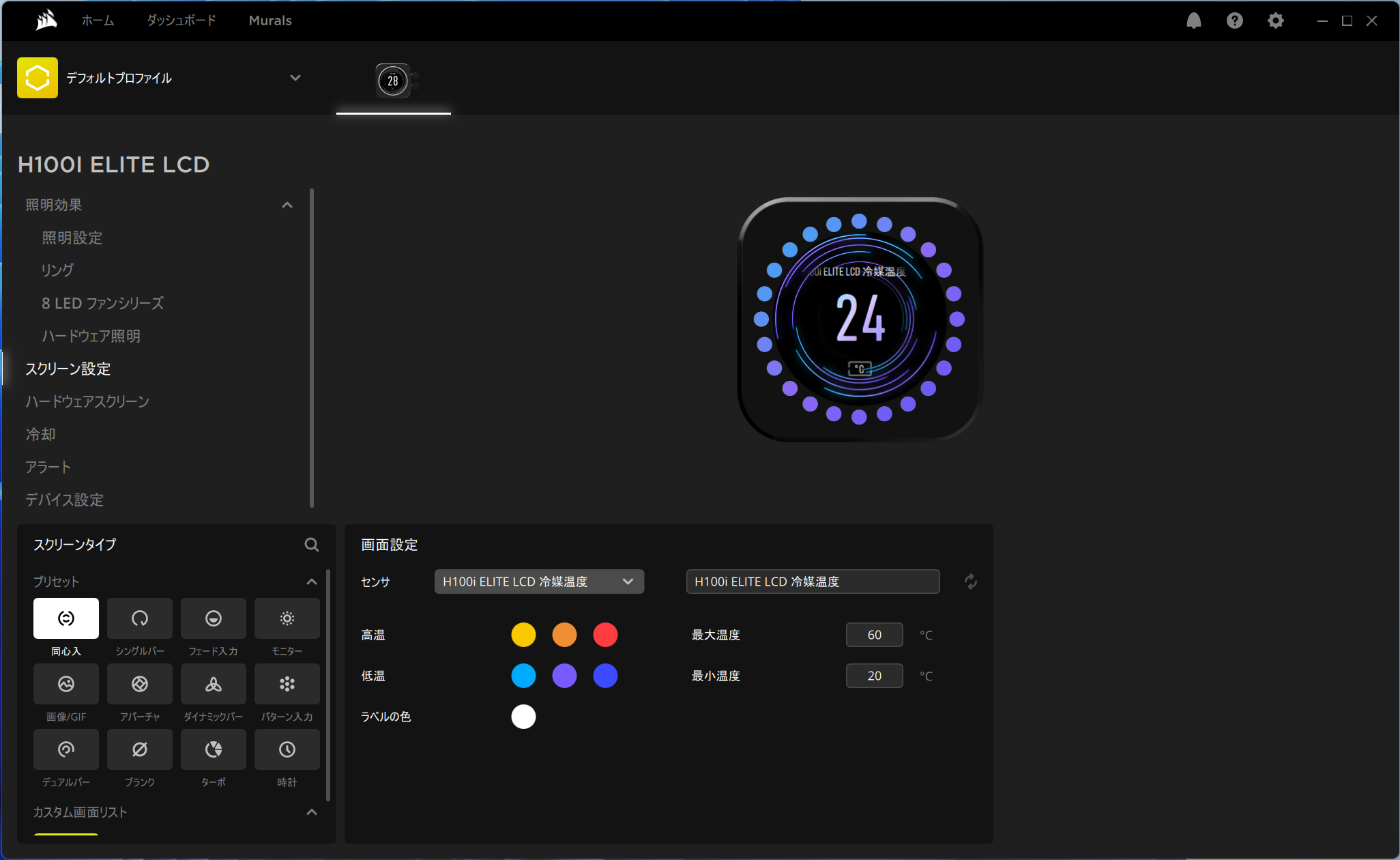Viewport: 1400px width, 860px height.
Task: Pick the red 高温 color swatch
Action: click(605, 635)
